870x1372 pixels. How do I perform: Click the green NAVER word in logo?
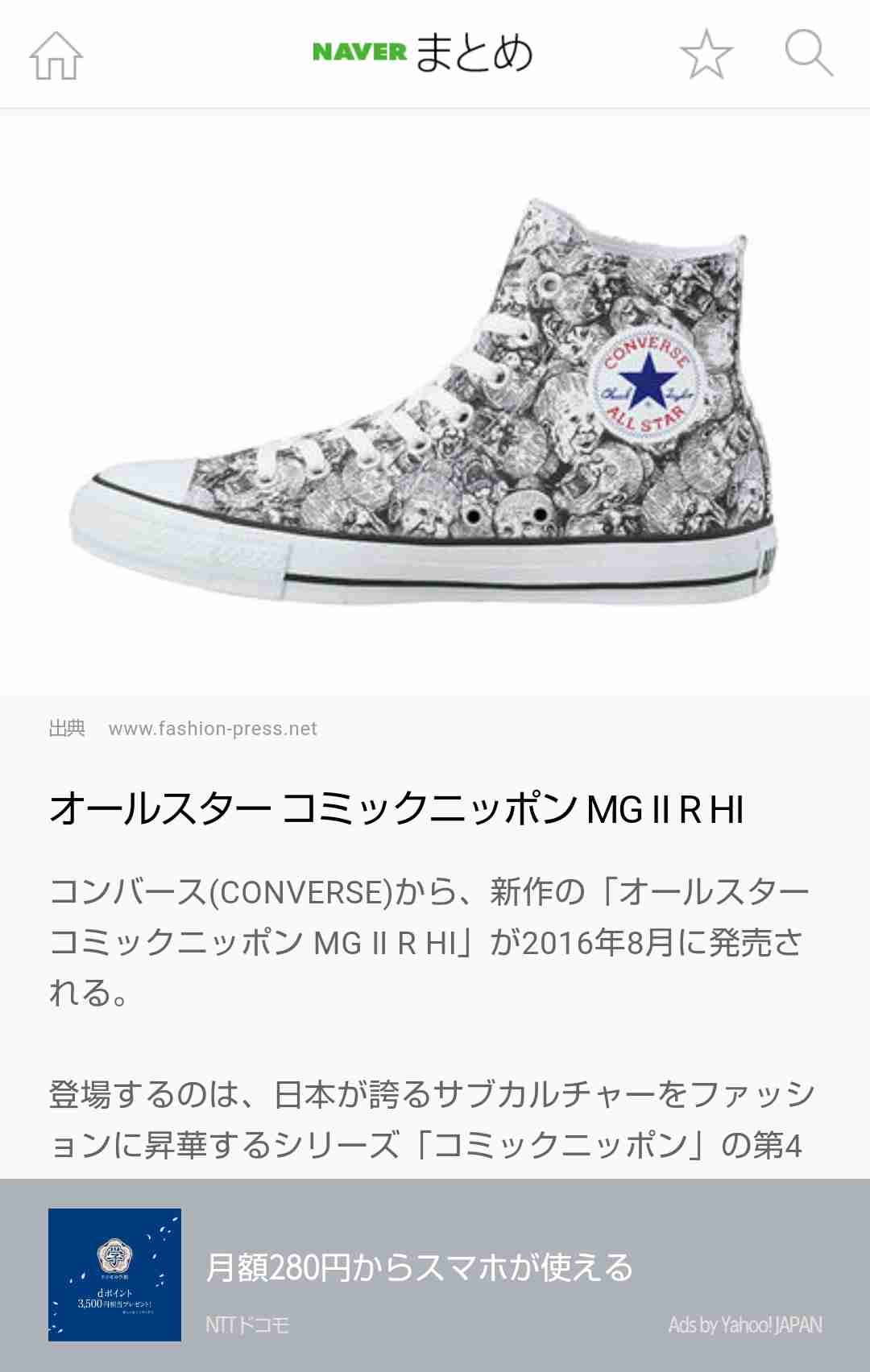(359, 52)
